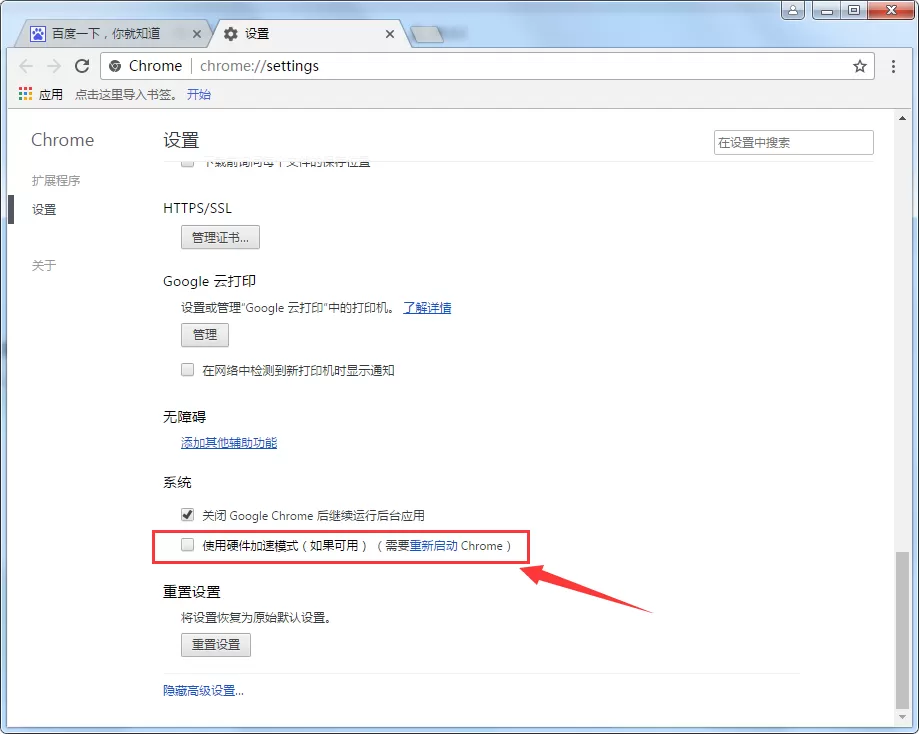Click the chrome://settings address bar

tap(486, 66)
